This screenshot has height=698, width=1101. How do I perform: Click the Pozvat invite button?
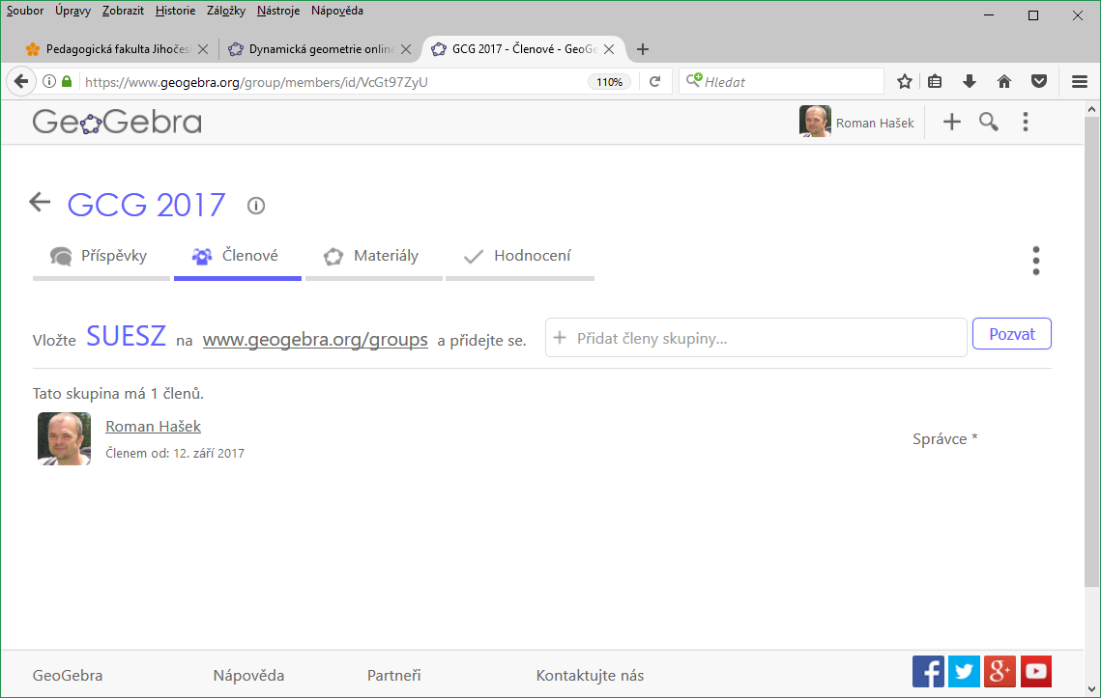[1012, 334]
